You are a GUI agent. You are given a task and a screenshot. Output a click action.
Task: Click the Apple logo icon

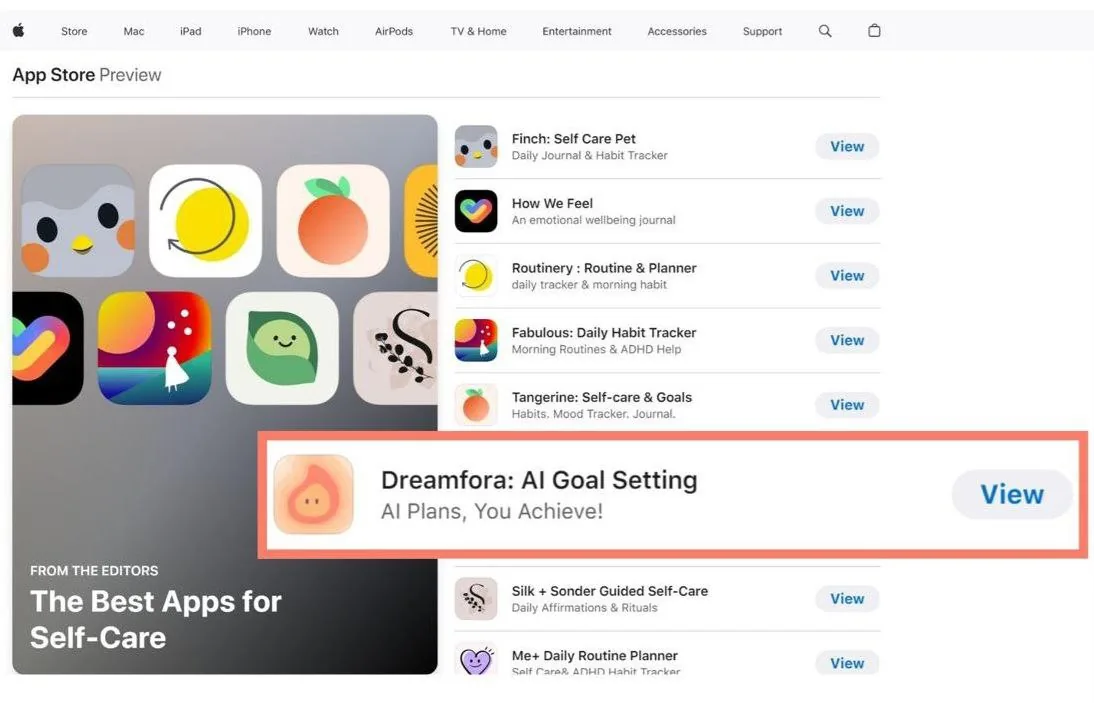[x=19, y=30]
